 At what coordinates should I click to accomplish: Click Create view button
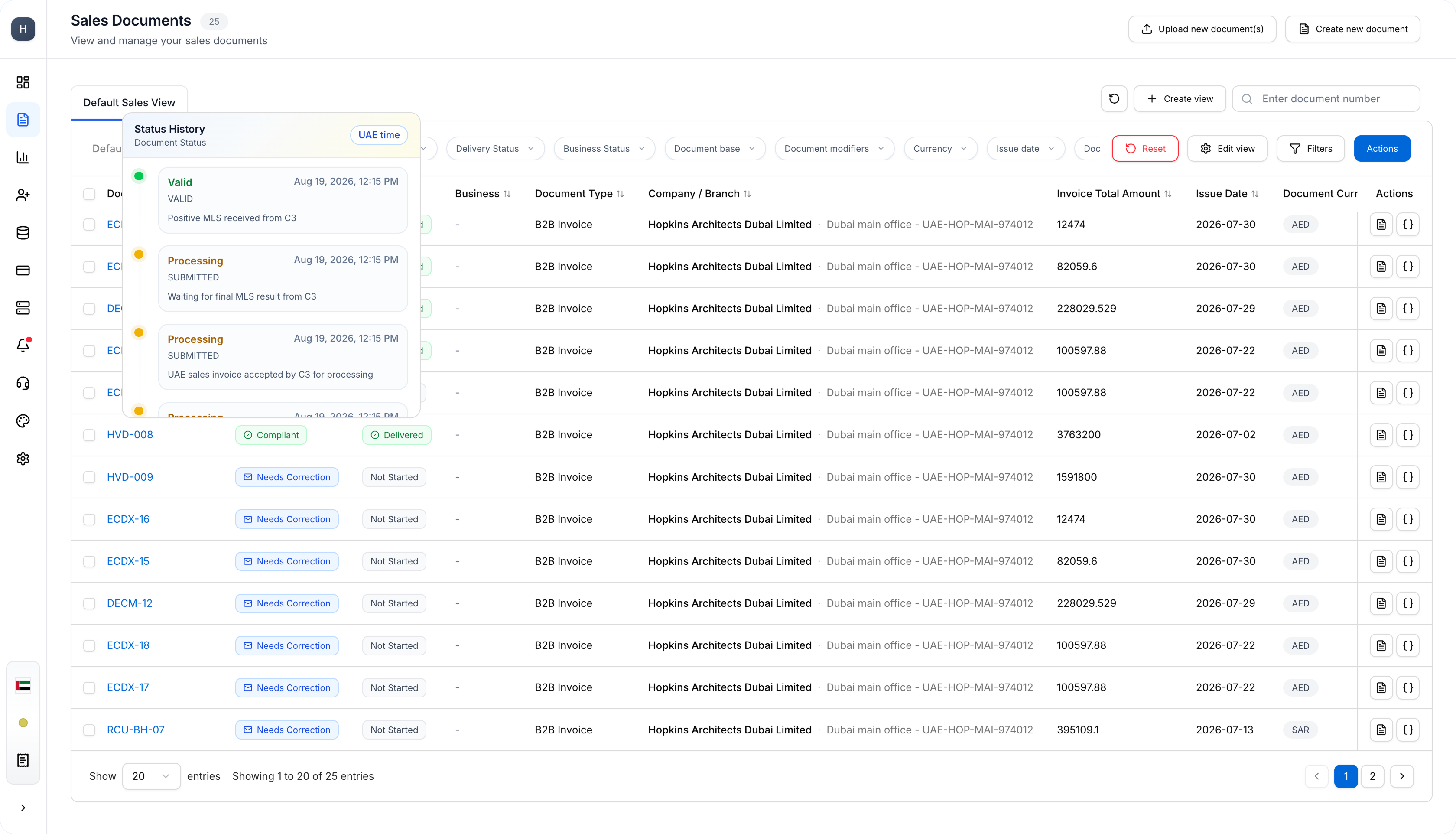1180,98
